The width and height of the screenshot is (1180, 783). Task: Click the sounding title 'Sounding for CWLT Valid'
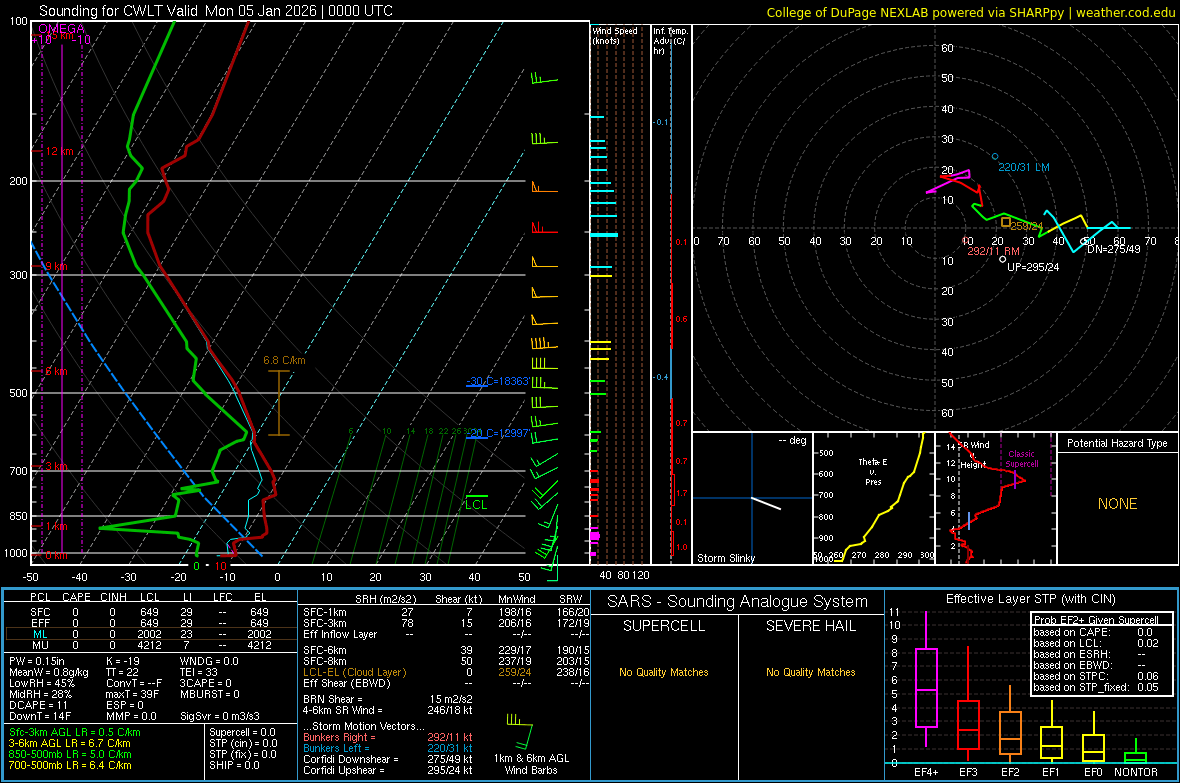[119, 11]
